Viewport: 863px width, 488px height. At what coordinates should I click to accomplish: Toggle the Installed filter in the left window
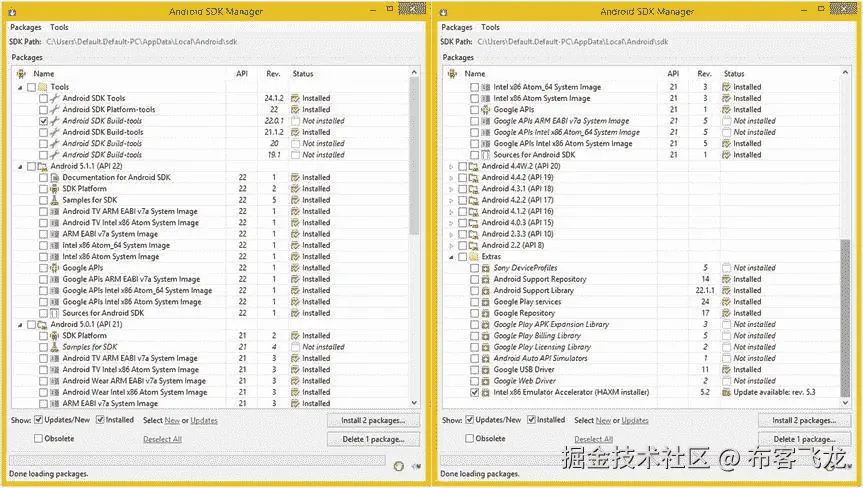pyautogui.click(x=100, y=419)
